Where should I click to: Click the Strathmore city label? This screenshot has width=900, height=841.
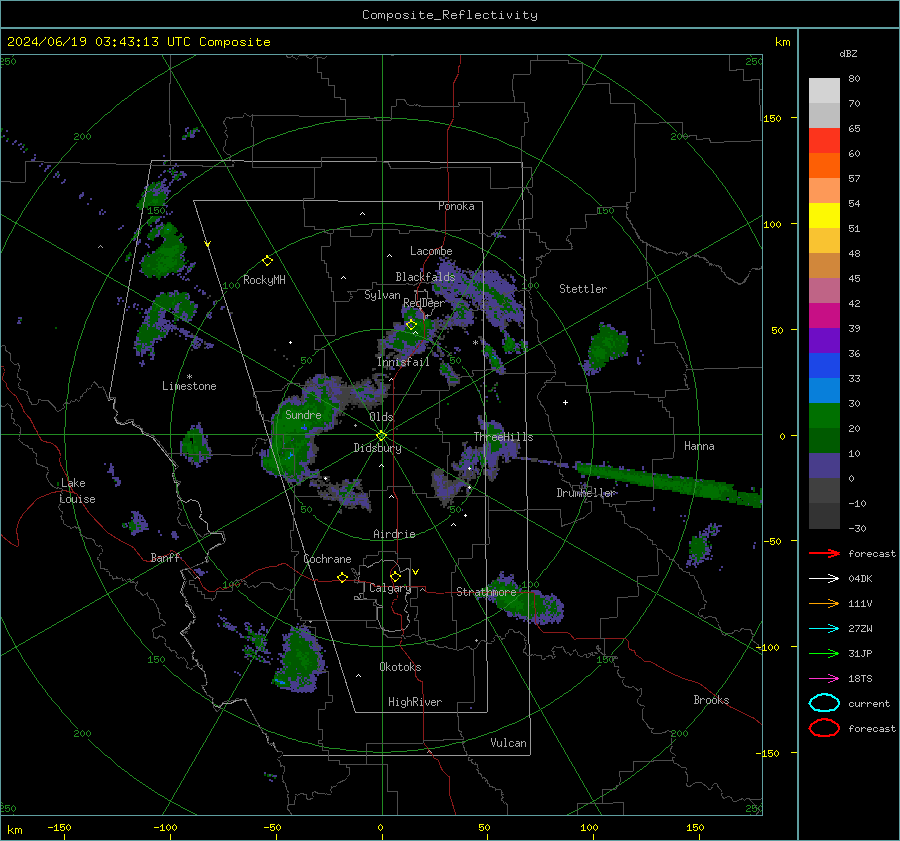(486, 592)
